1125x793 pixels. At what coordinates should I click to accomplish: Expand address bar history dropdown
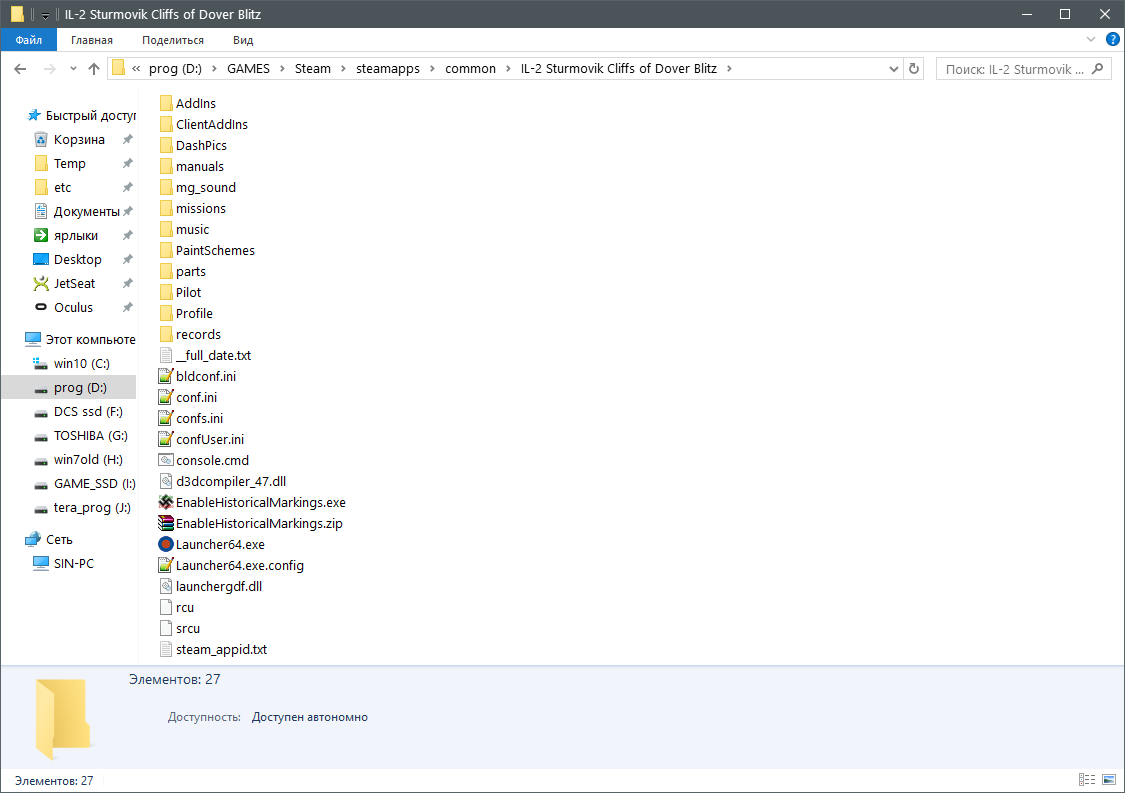893,69
